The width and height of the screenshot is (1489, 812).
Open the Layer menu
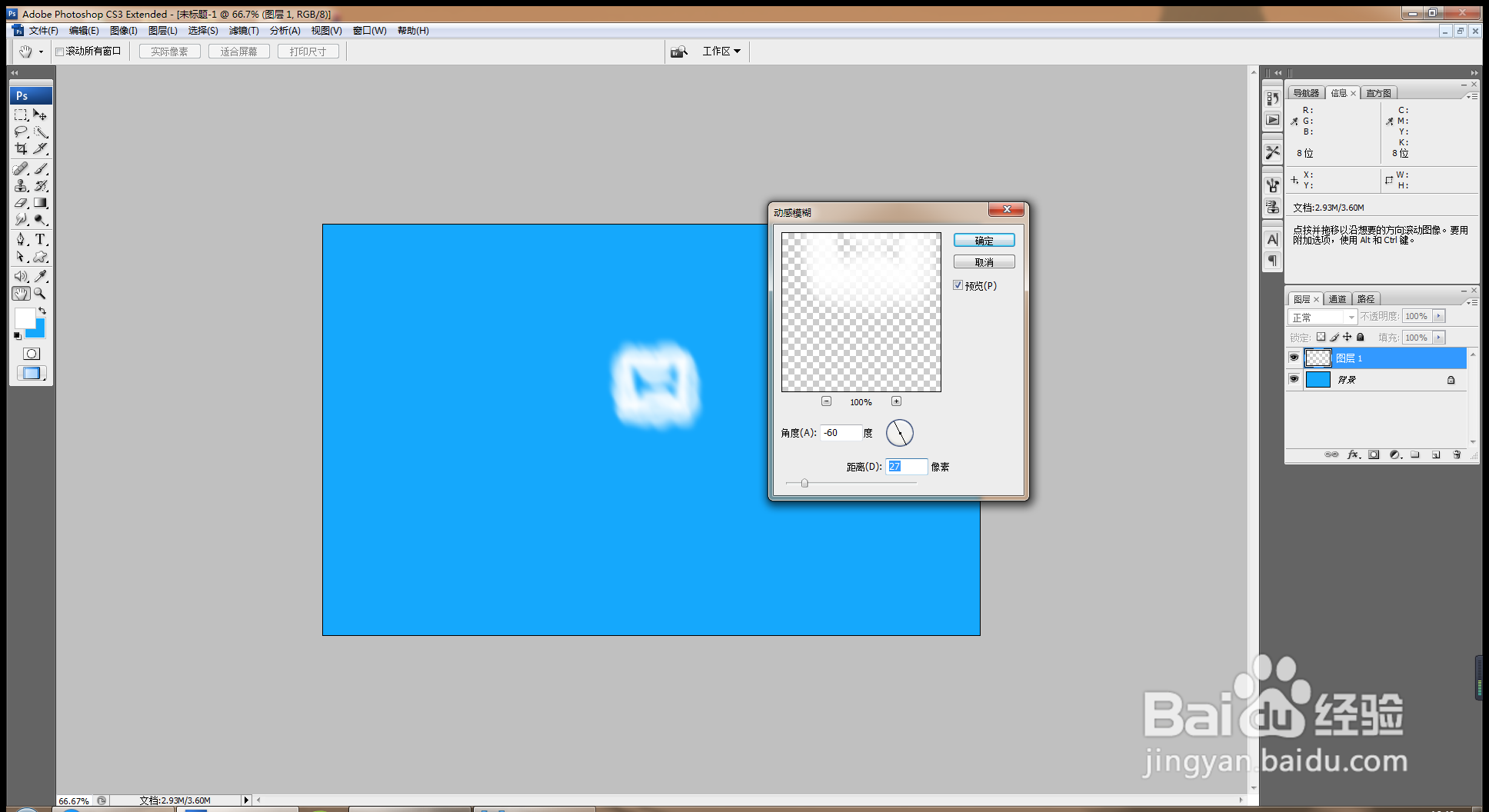click(162, 31)
